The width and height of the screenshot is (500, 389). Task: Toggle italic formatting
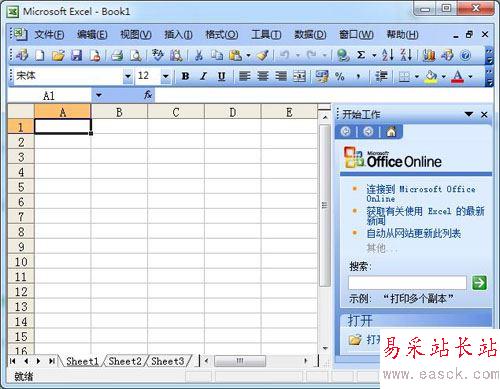pos(203,76)
